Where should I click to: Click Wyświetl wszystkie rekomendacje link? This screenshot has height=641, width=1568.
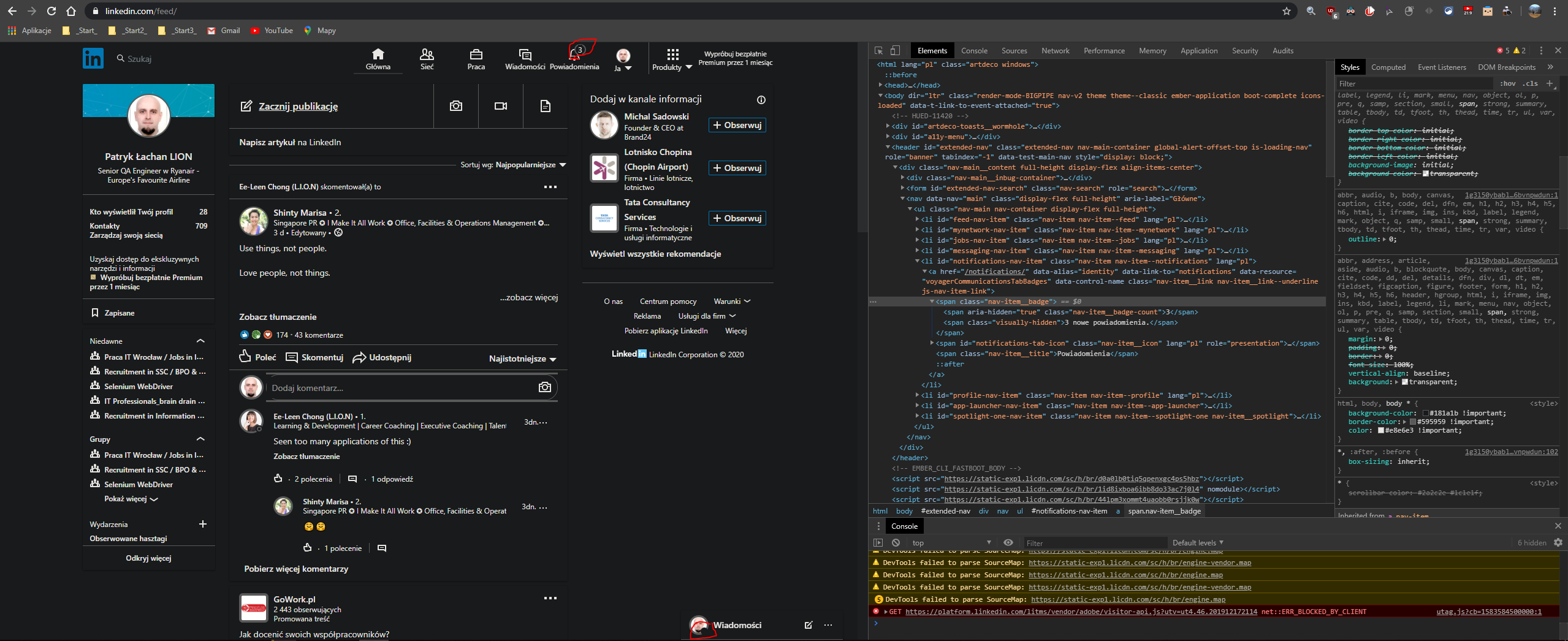coord(655,254)
